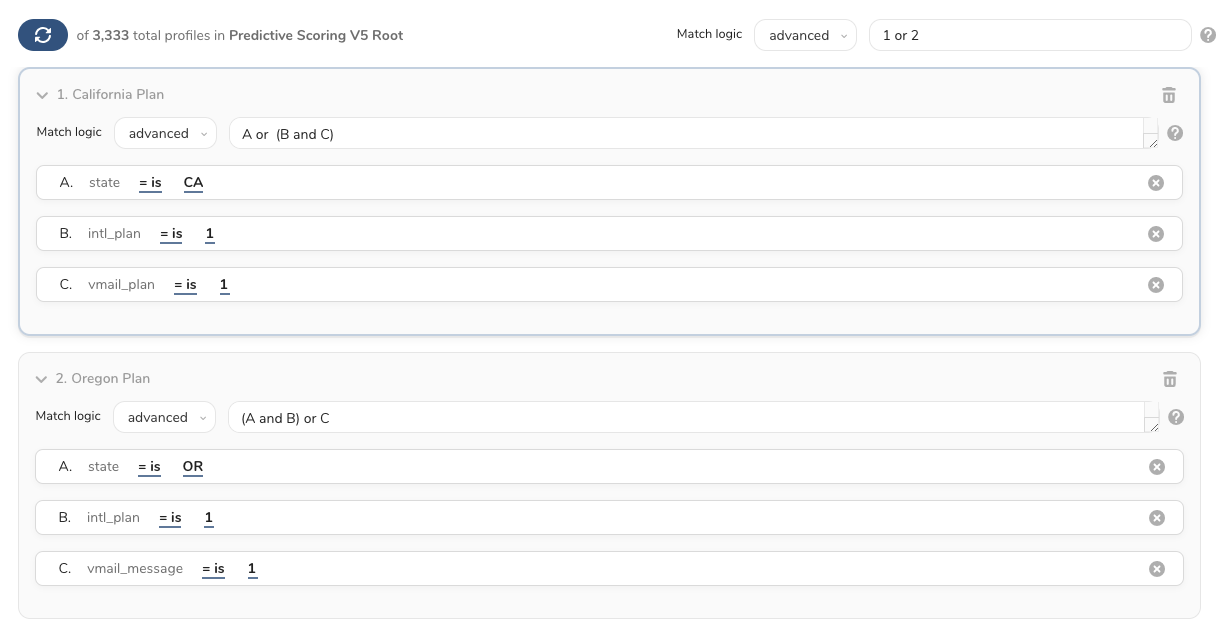
Task: Click the refresh profile count button
Action: point(43,35)
